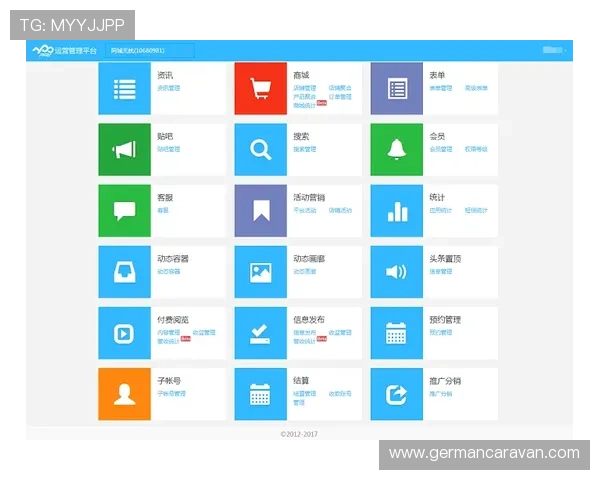Open the 资讯 list icon tile
This screenshot has height=480, width=600.
[124, 88]
